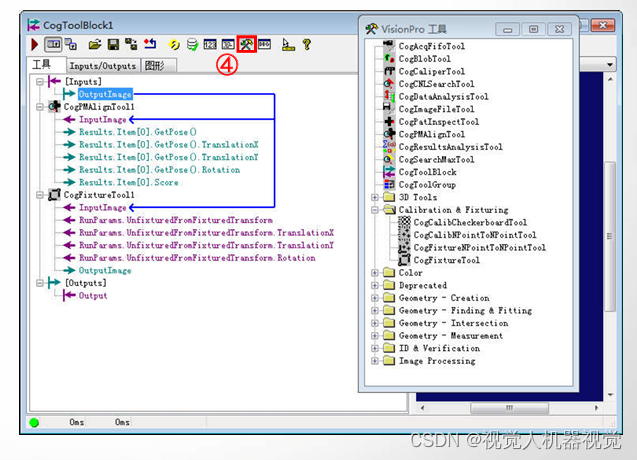
Task: Expand the 3D Tools folder
Action: pyautogui.click(x=375, y=197)
